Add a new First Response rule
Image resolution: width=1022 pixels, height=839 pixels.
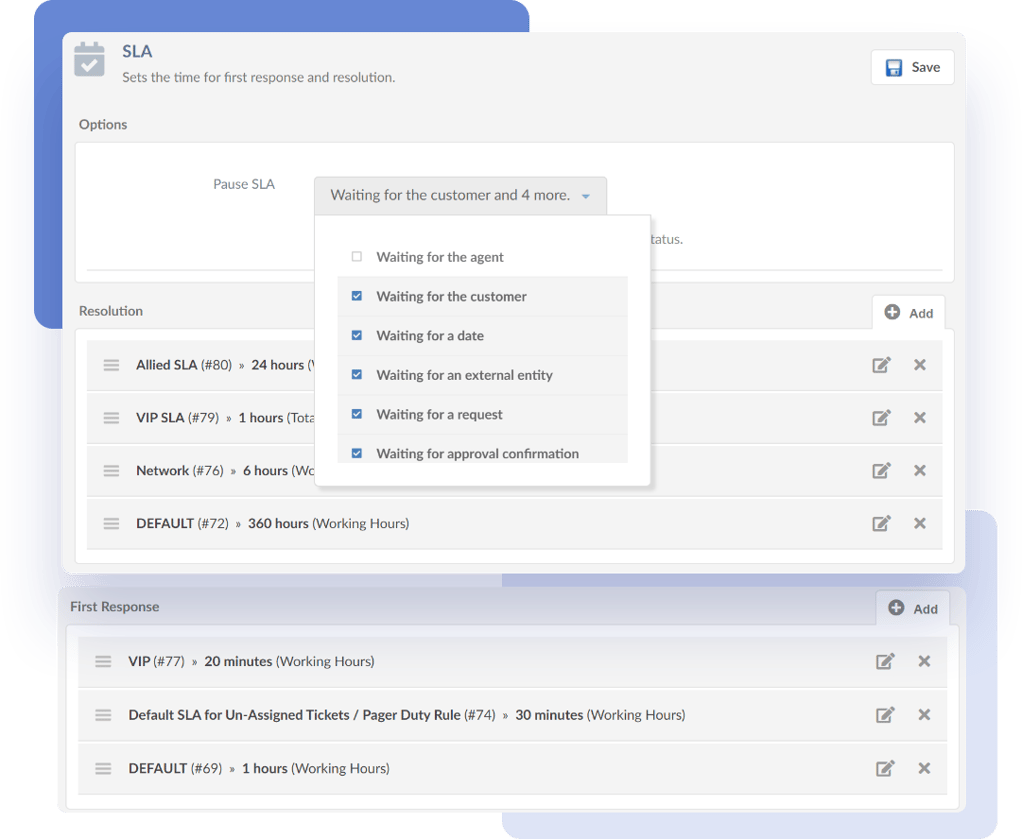pos(912,608)
